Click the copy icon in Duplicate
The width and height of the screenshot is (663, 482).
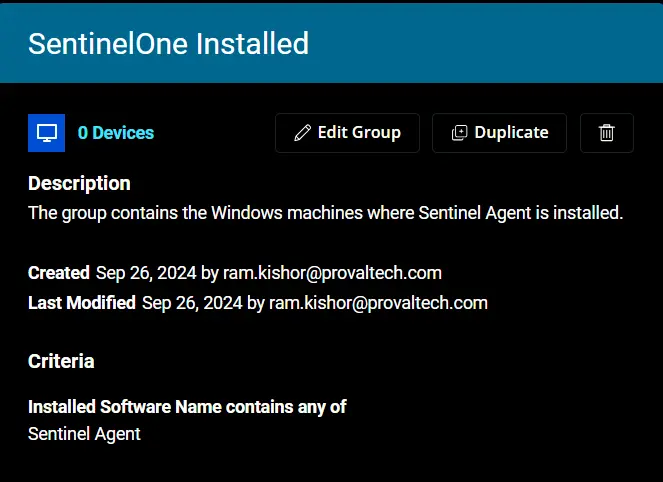pos(460,133)
